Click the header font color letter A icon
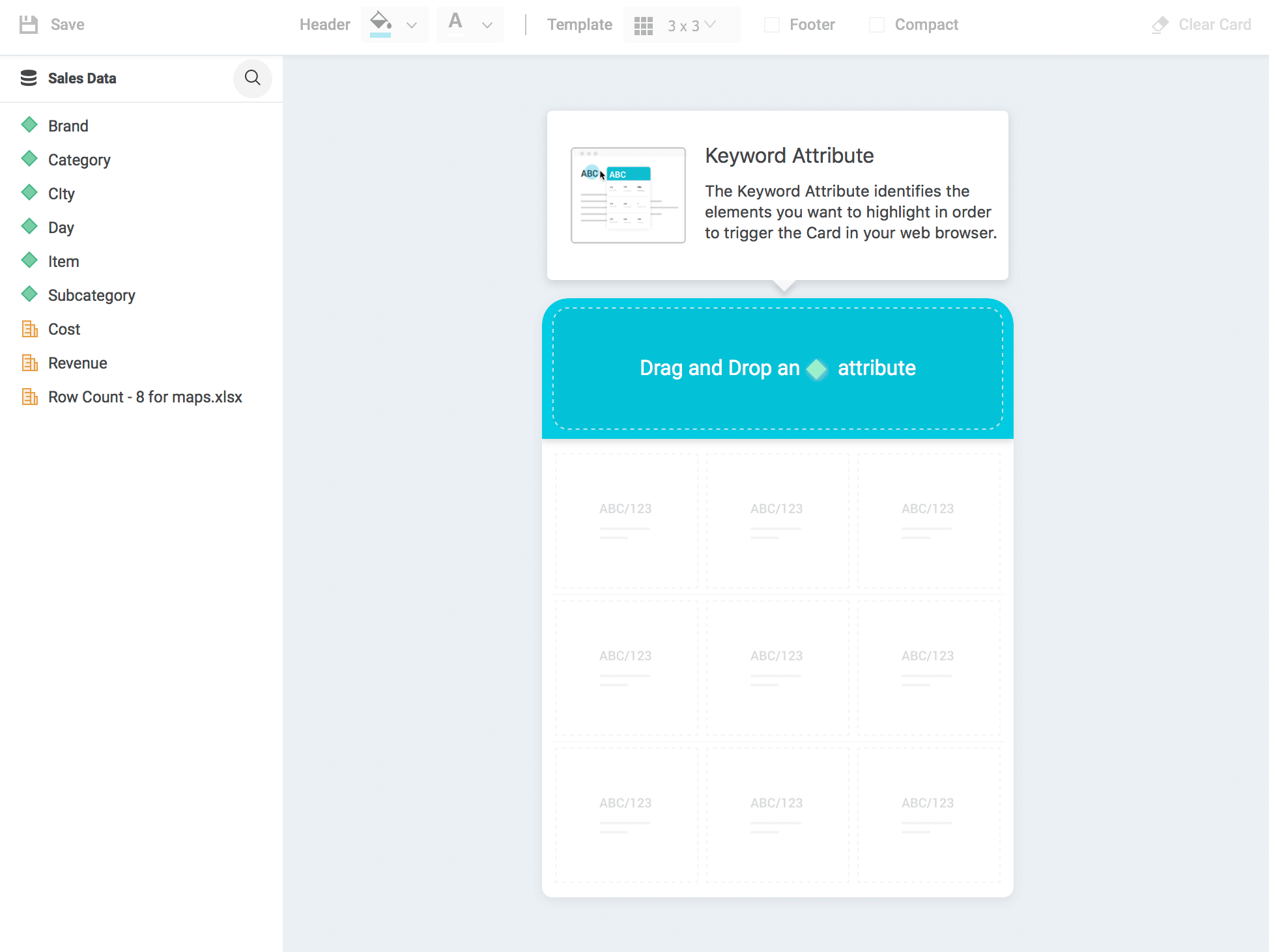The width and height of the screenshot is (1269, 952). (x=455, y=21)
